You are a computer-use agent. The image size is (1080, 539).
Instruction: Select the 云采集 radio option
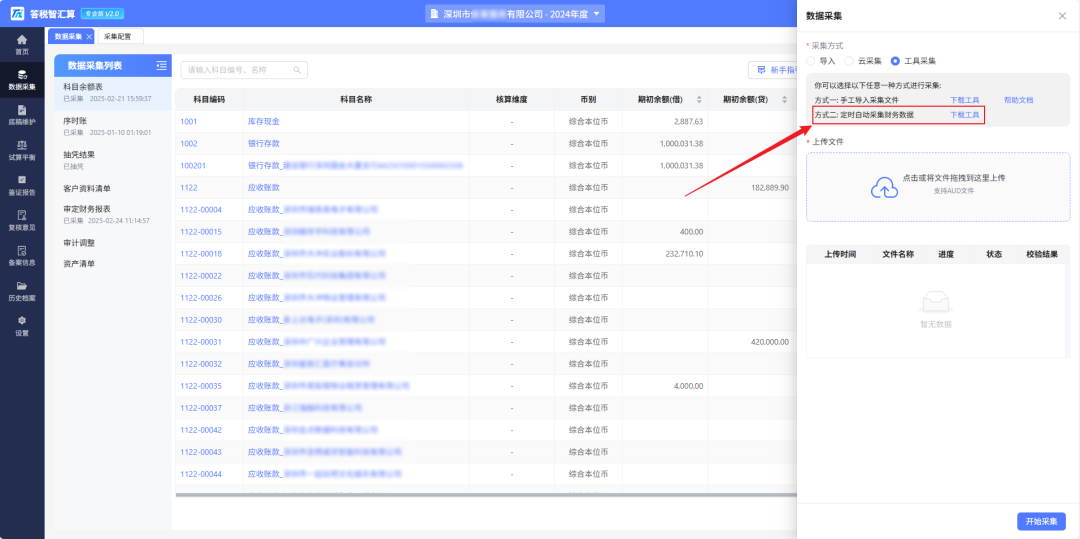tap(849, 61)
